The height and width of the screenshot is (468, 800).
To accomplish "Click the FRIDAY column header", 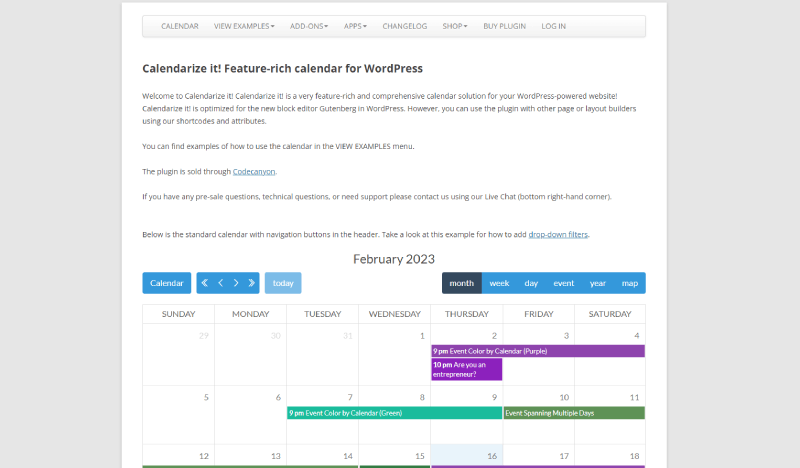I will (539, 314).
